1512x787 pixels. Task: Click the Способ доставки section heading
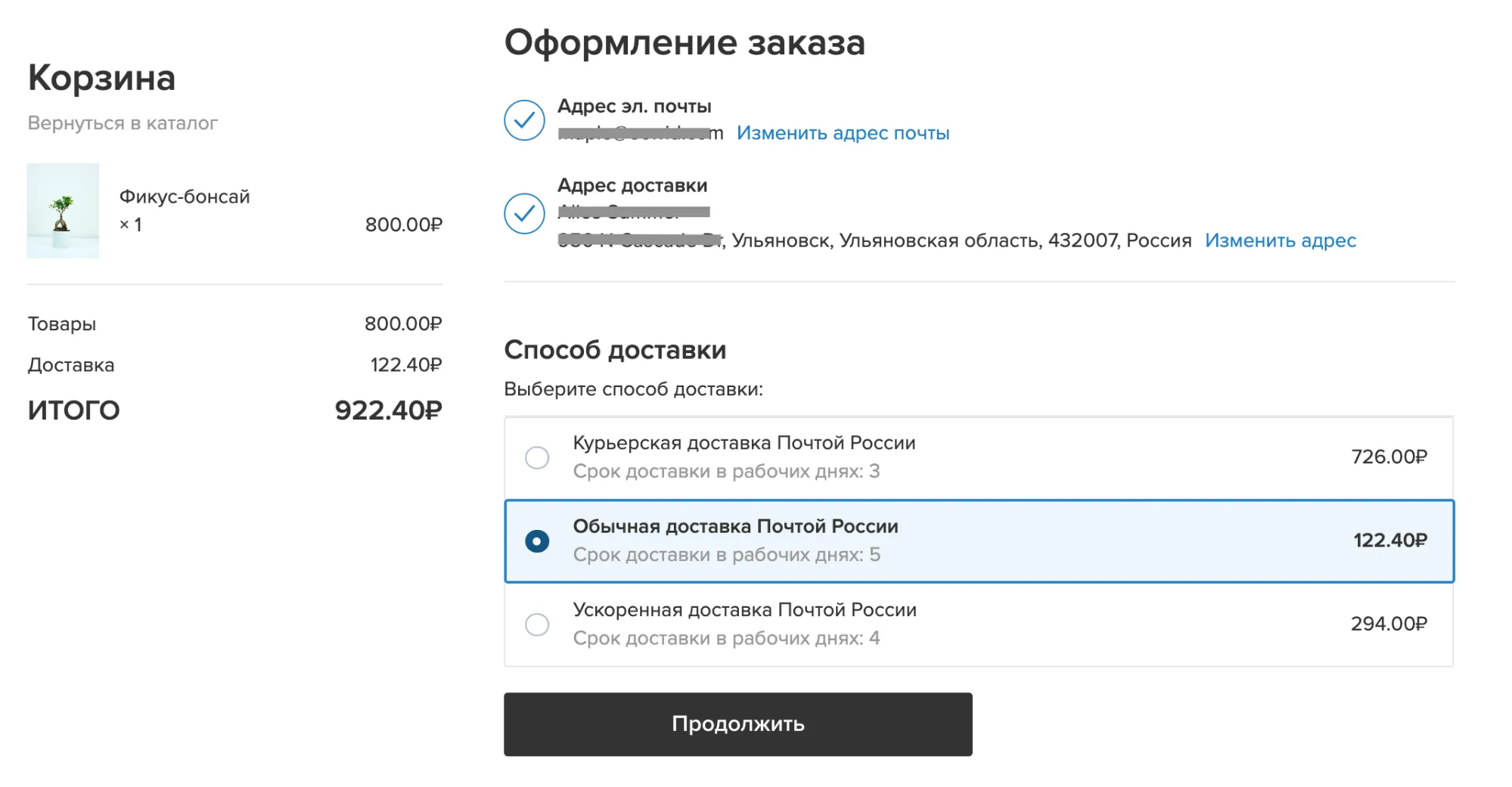coord(615,350)
